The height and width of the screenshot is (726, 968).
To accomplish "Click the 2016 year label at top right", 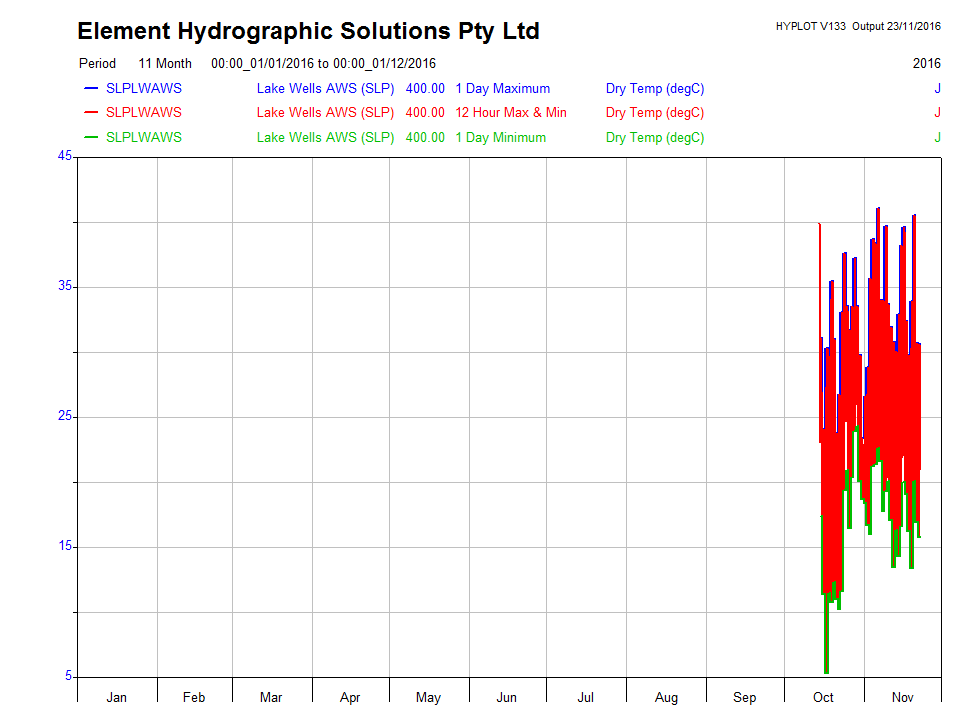I will click(x=926, y=63).
